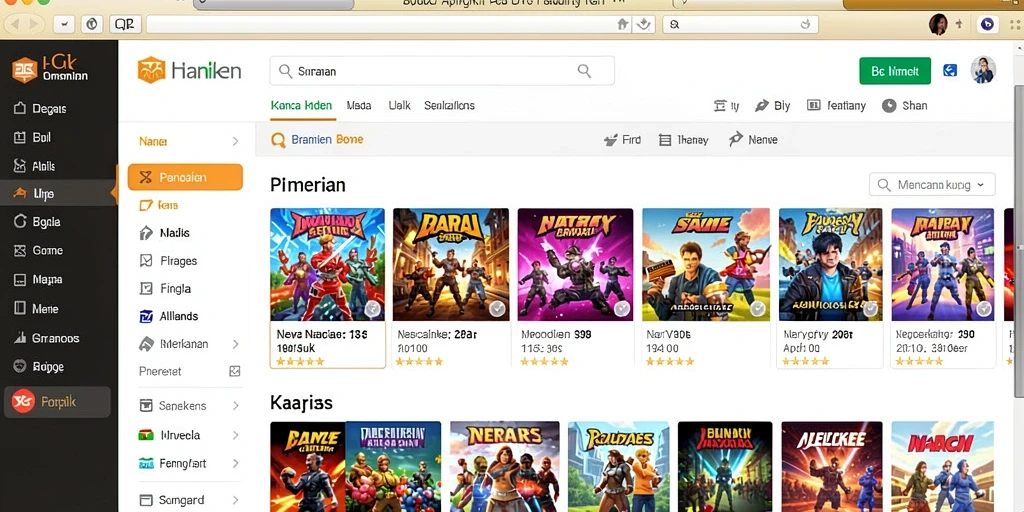Expand the Fenngfært row chevron
The height and width of the screenshot is (512, 1024).
[235, 464]
